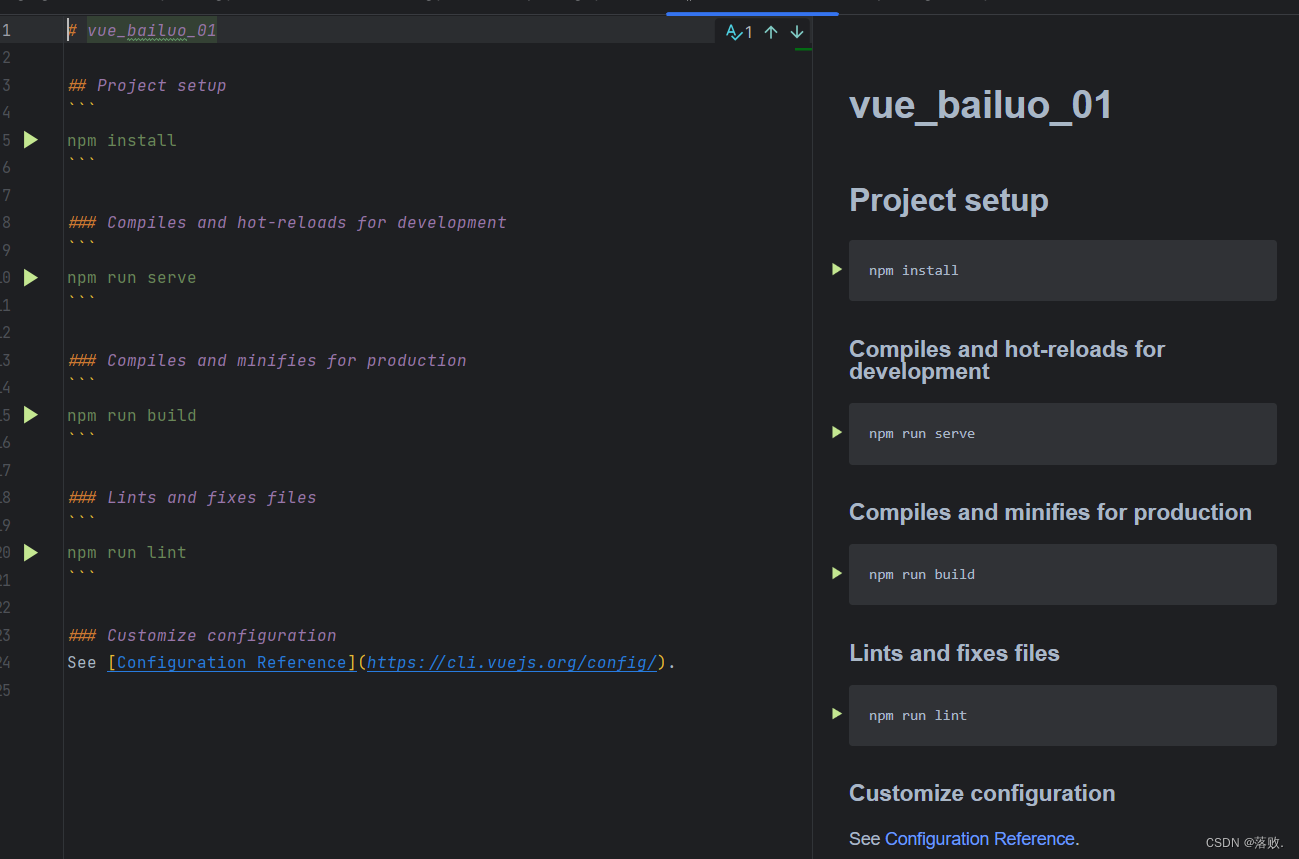Click run arrow beside npm run serve in preview
The height and width of the screenshot is (859, 1299).
tap(837, 432)
